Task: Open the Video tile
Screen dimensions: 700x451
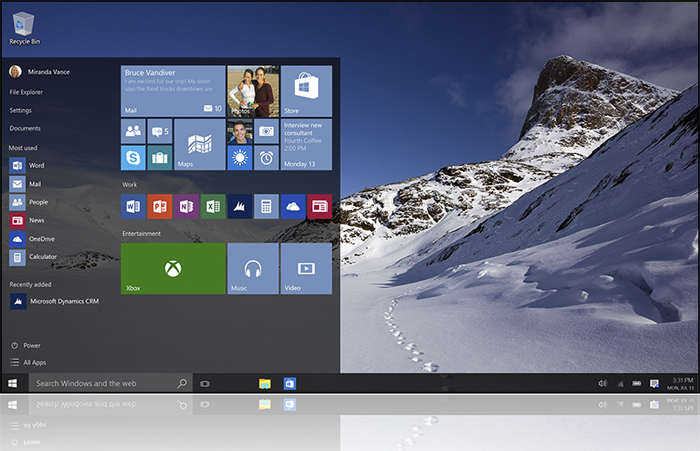Action: pos(306,268)
